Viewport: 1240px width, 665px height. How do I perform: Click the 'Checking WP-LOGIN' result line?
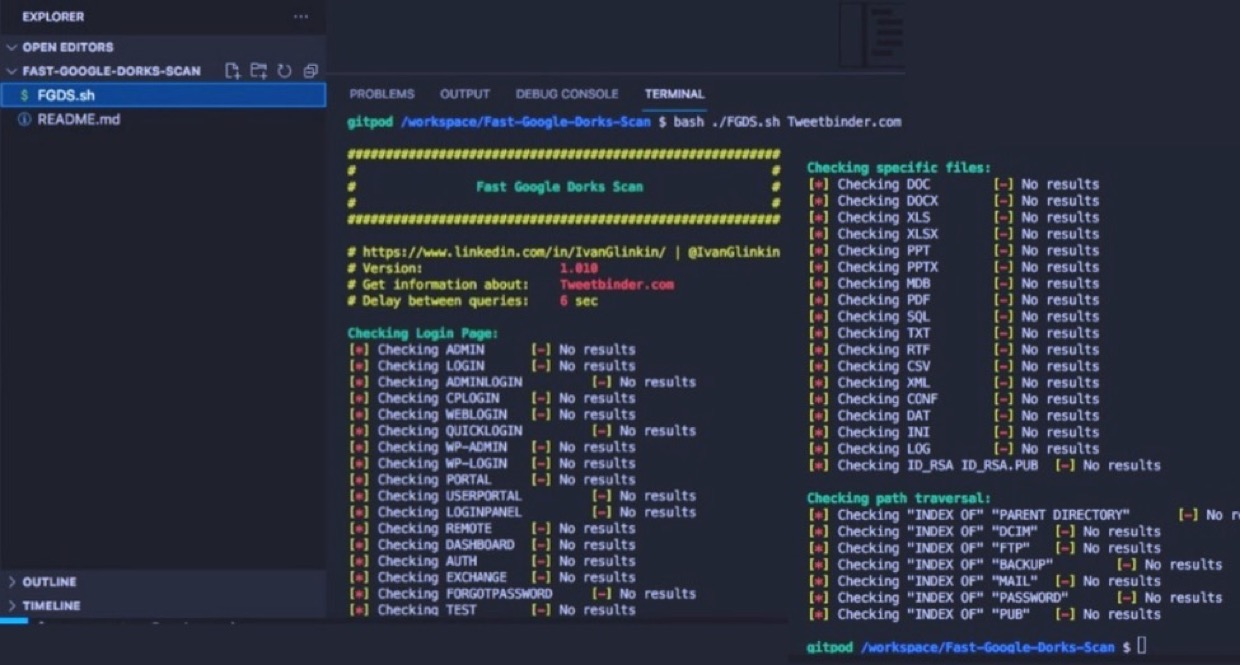(x=492, y=463)
